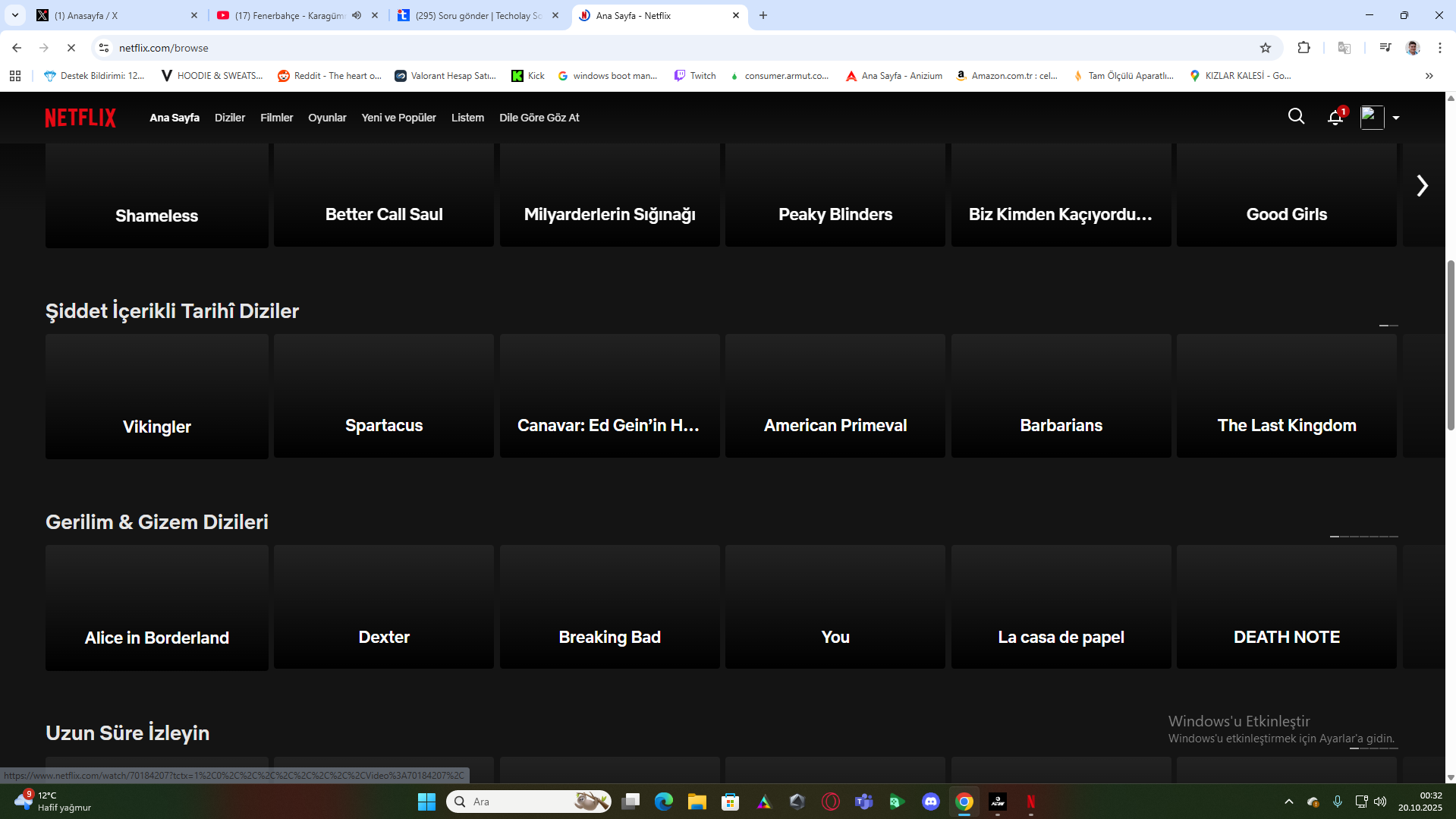
Task: Open a new browser tab
Action: pyautogui.click(x=763, y=15)
